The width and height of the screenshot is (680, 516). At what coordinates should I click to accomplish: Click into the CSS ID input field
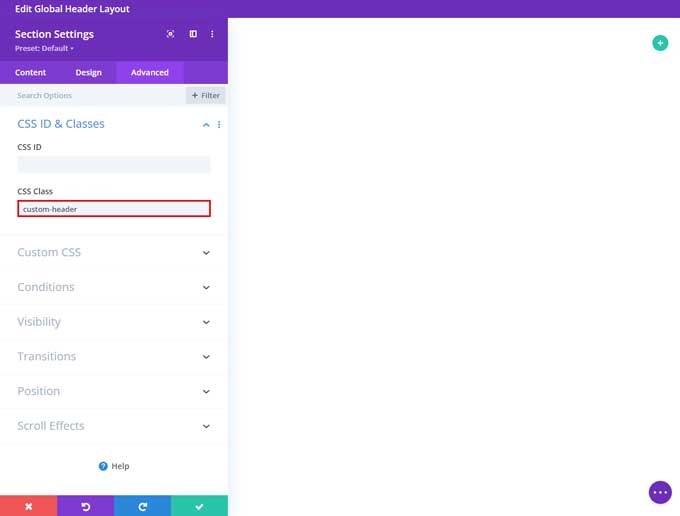[114, 164]
